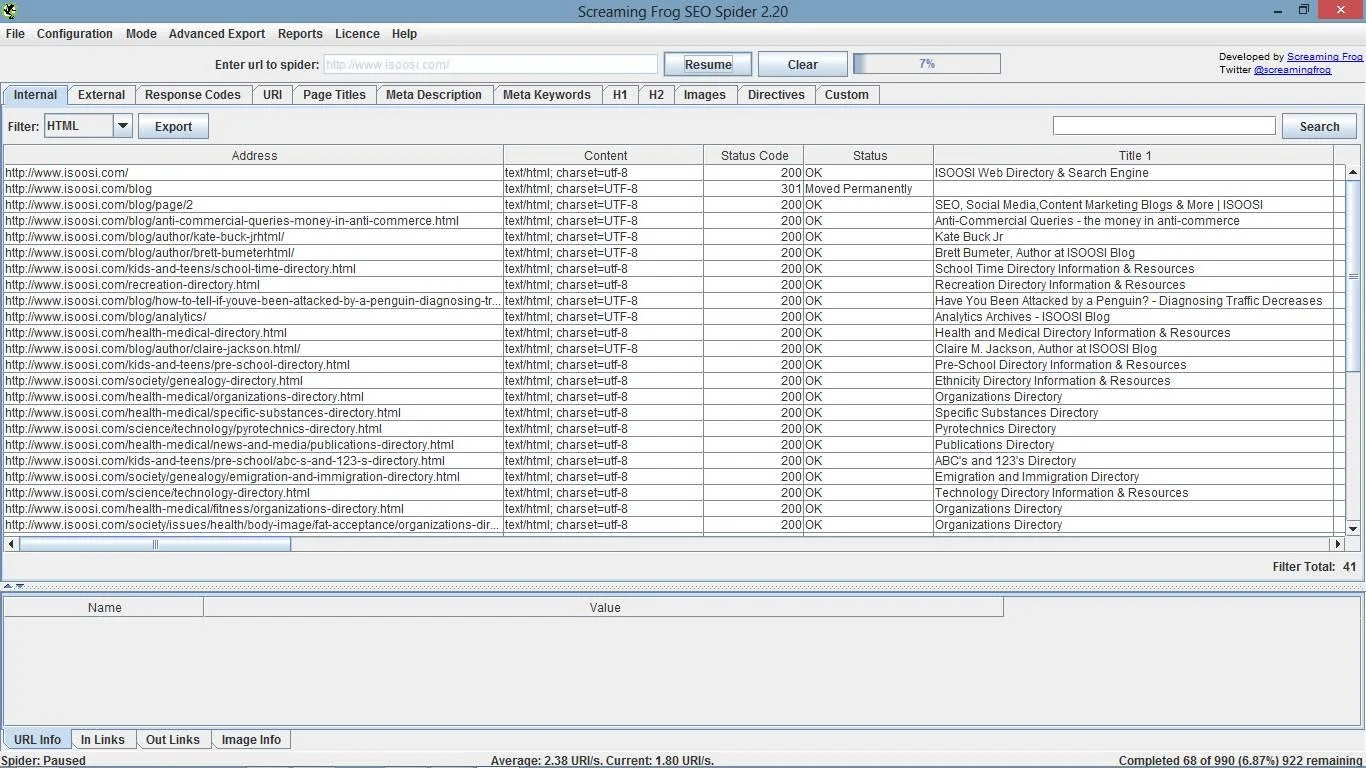Switch to the Directives tab
The height and width of the screenshot is (768, 1366).
point(776,95)
